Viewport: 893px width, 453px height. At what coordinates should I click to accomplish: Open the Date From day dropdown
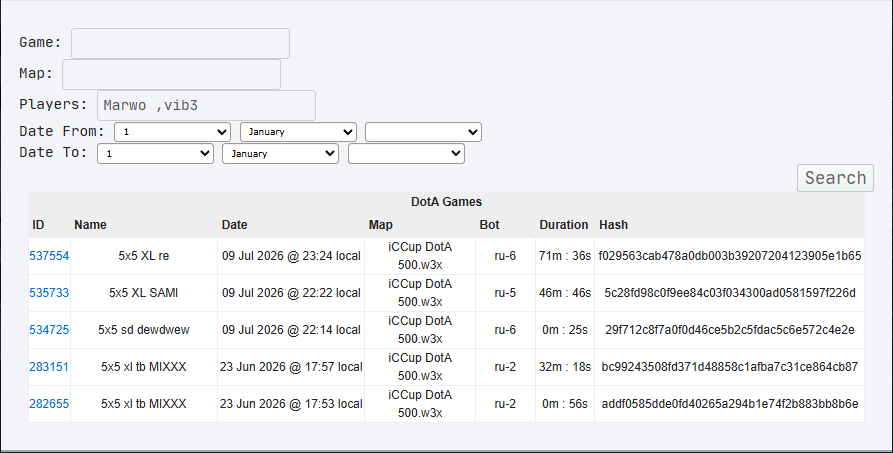point(173,132)
